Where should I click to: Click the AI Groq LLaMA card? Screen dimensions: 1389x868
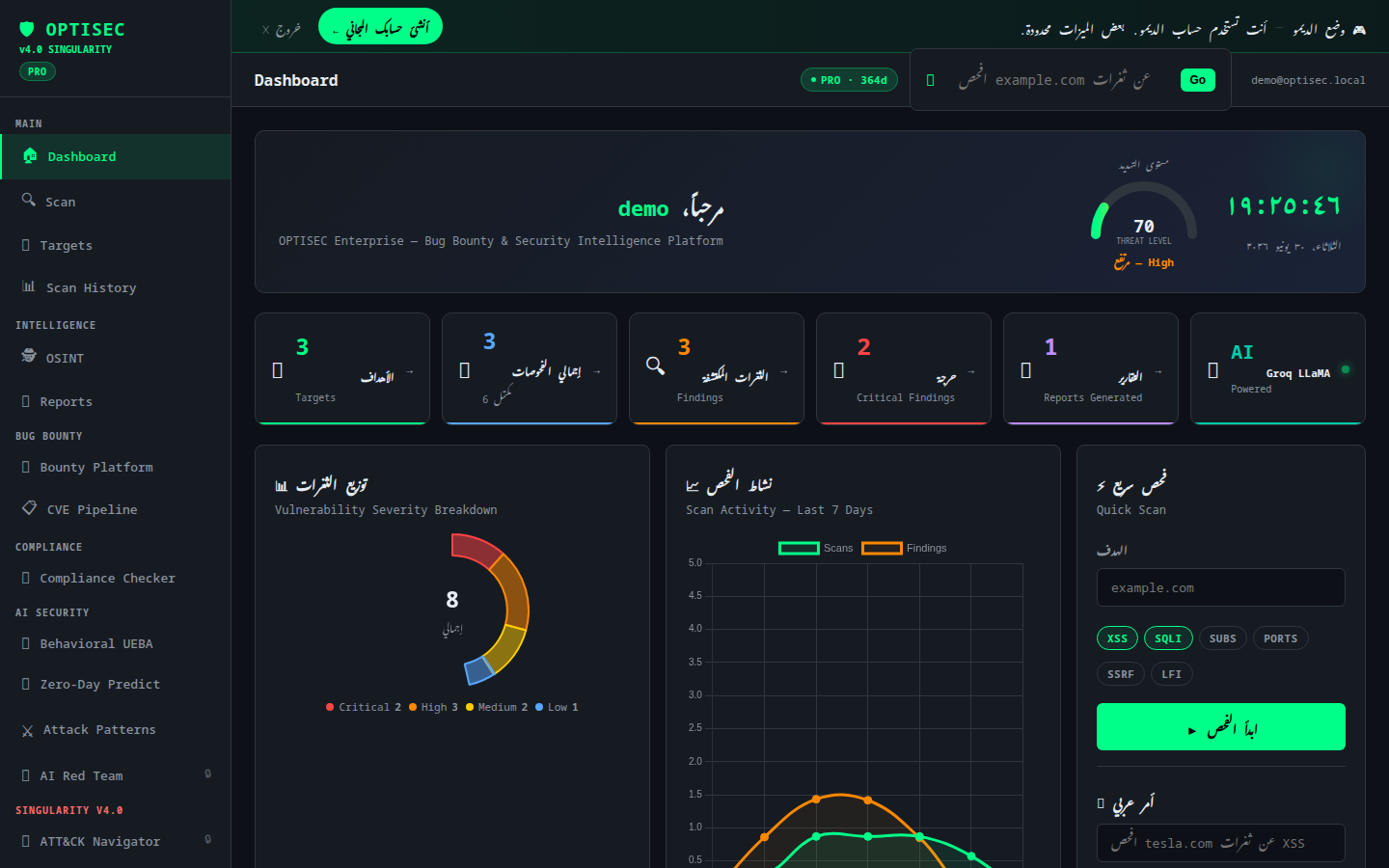point(1278,368)
